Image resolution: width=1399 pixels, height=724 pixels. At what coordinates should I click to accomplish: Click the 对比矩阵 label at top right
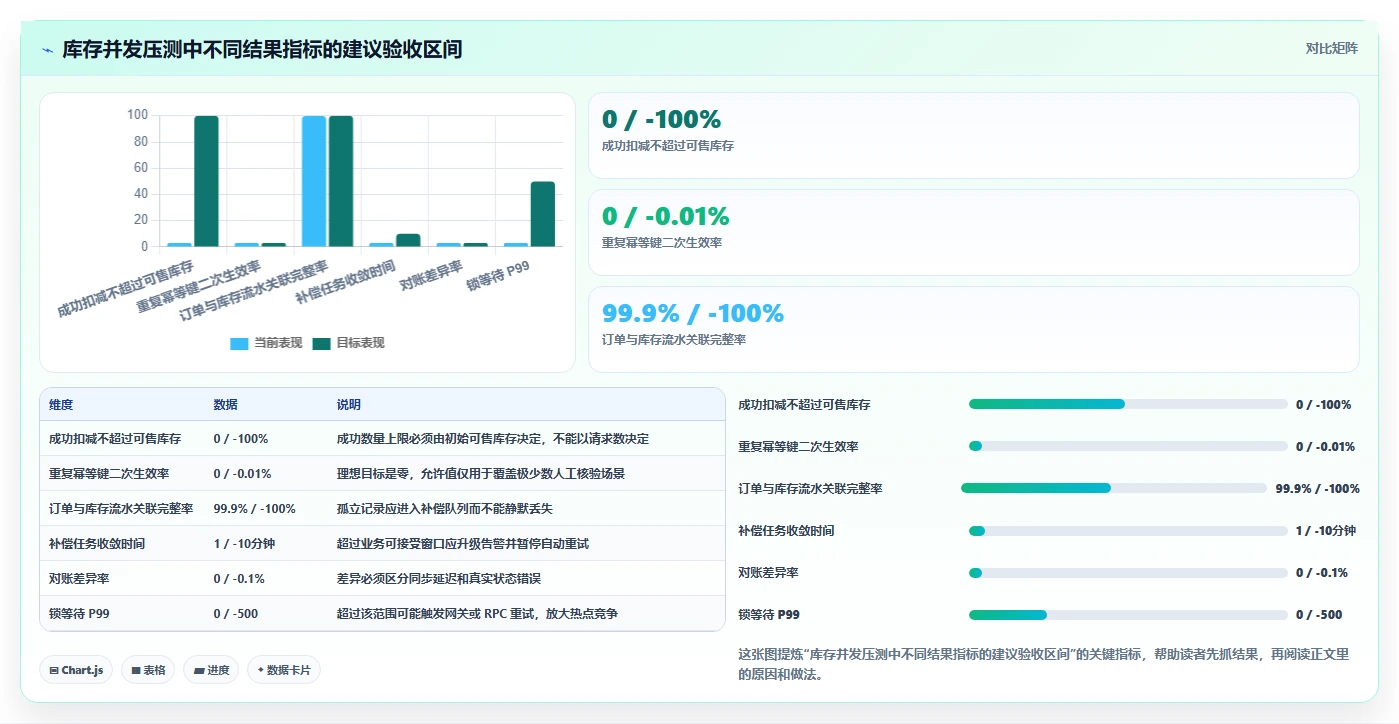(1331, 48)
